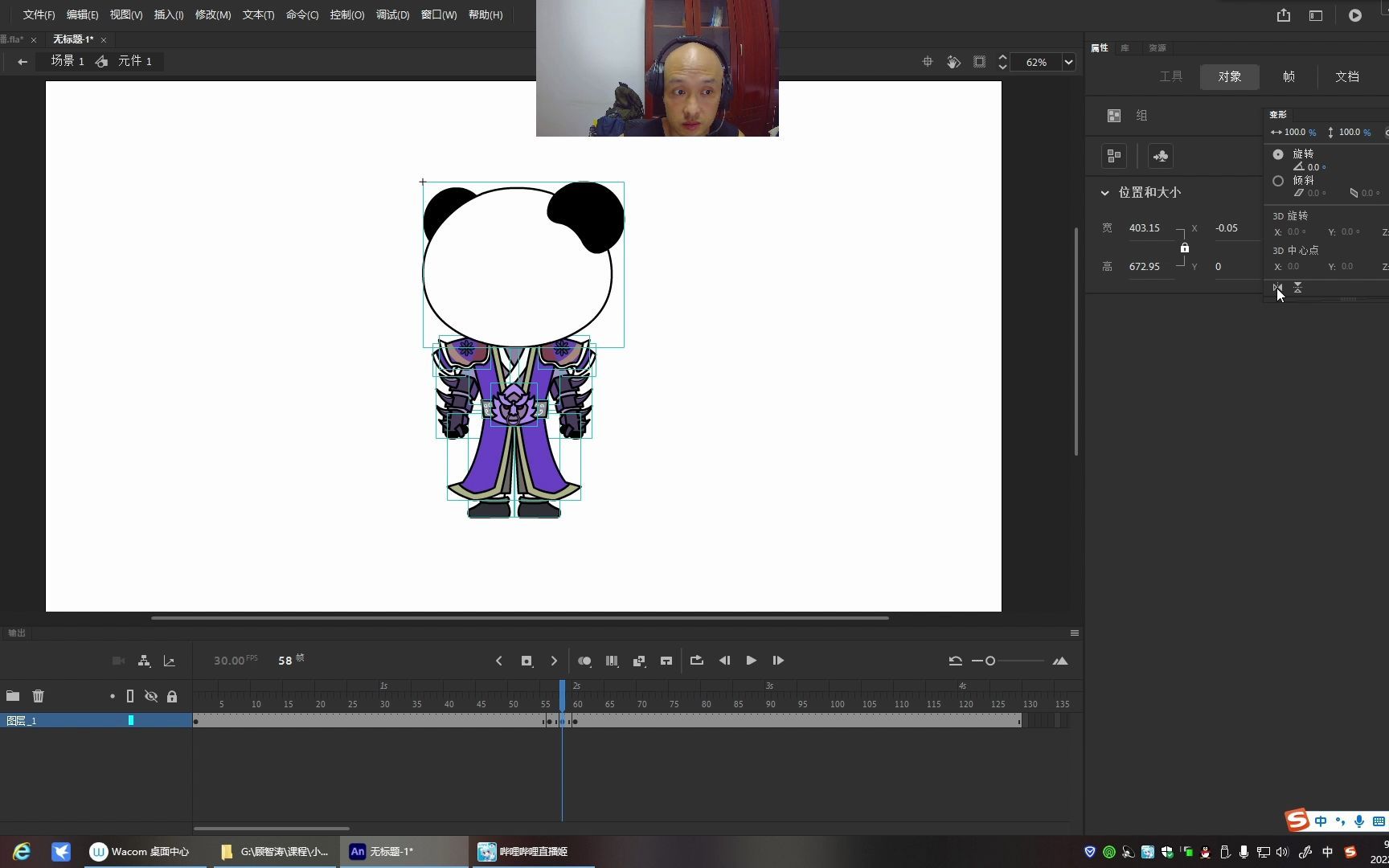Screen dimensions: 1389x868
Task: Click the center stage icon
Action: (x=928, y=62)
